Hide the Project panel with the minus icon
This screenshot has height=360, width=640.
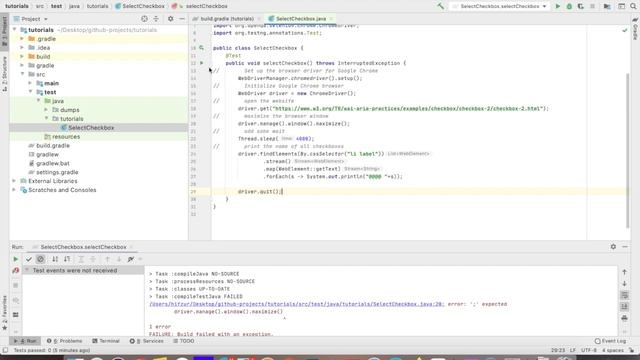[182, 19]
